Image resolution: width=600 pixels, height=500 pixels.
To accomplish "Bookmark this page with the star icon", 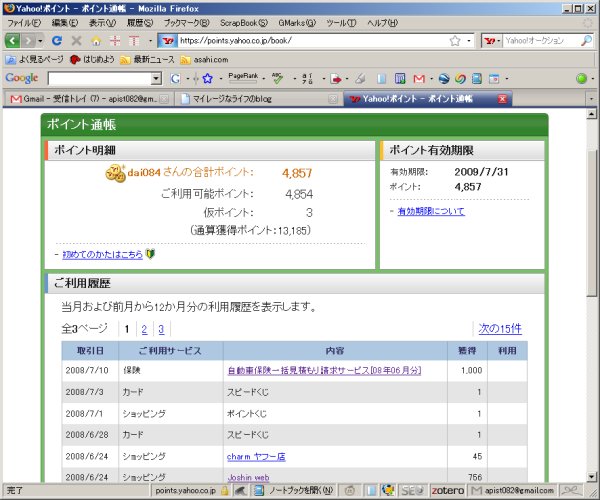I will point(455,41).
